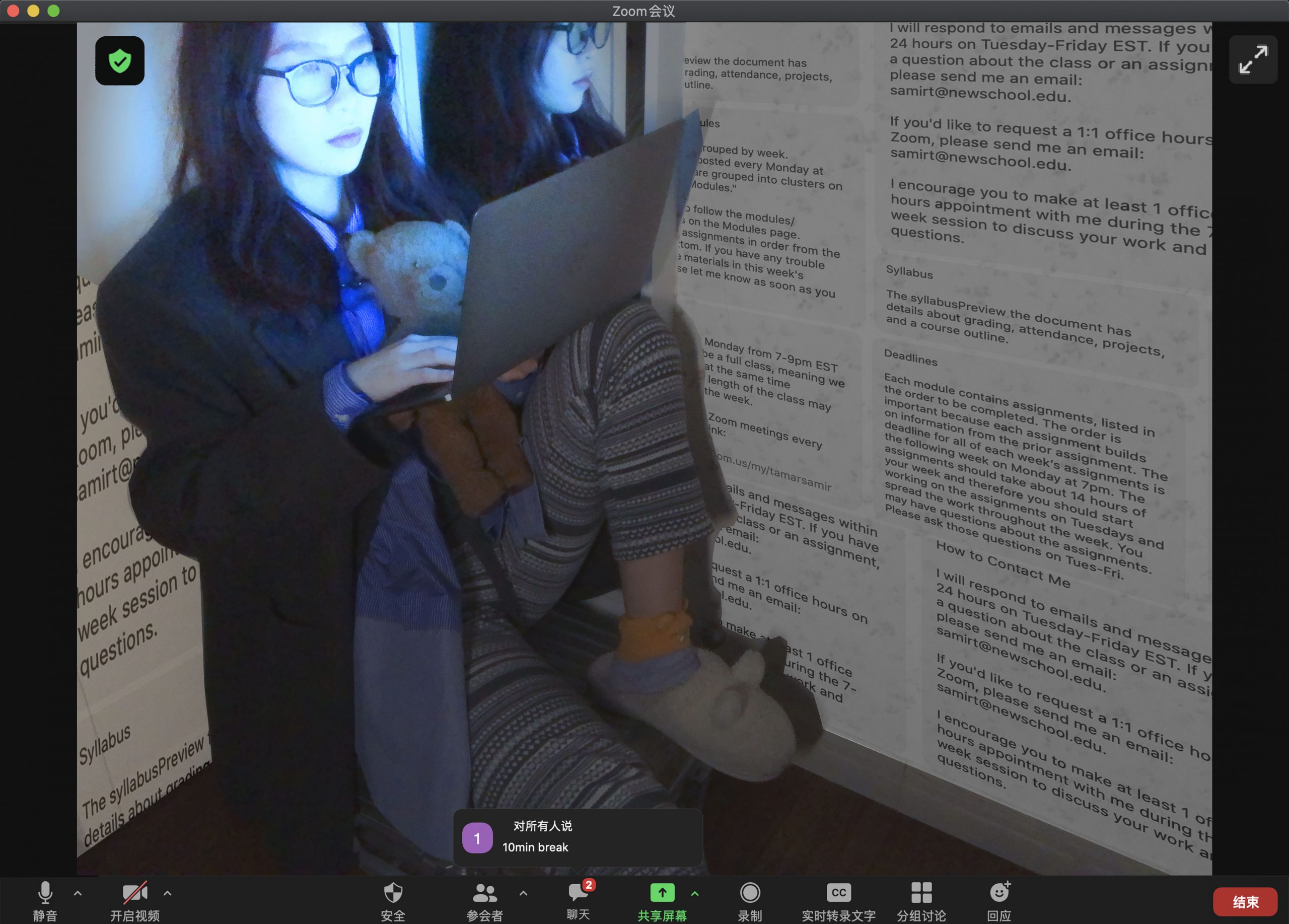Enter full screen with the arrows icon
Image resolution: width=1289 pixels, height=924 pixels.
tap(1253, 59)
